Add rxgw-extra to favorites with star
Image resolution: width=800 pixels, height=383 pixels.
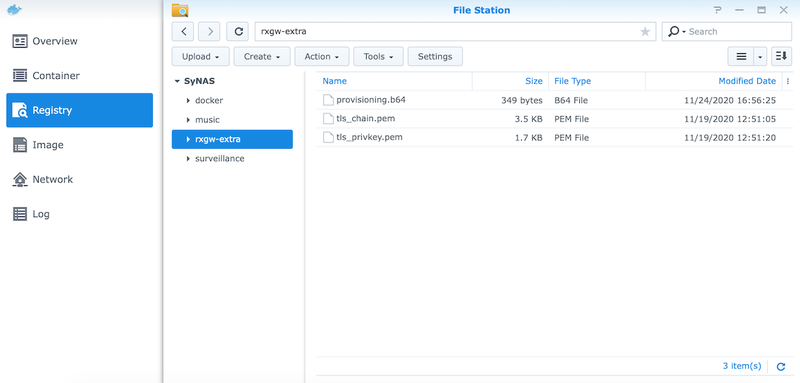click(645, 32)
